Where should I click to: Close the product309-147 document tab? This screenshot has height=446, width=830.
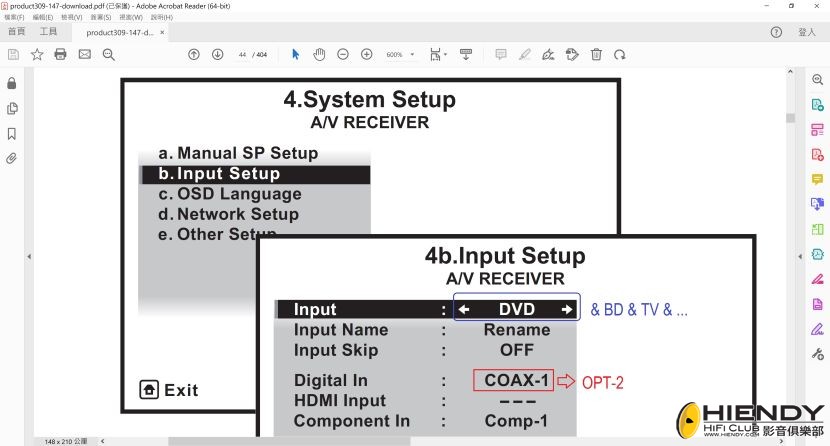[163, 32]
